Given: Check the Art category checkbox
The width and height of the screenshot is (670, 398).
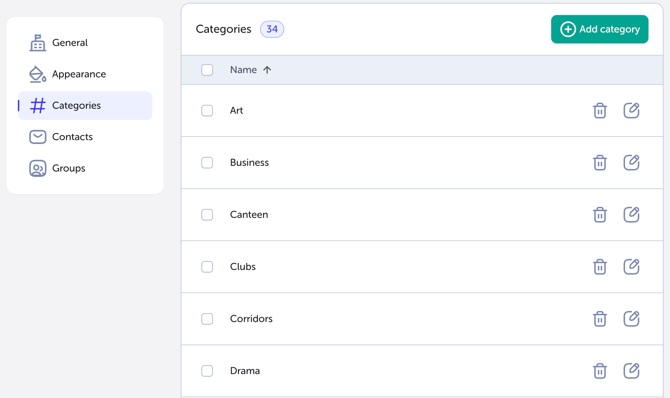Looking at the screenshot, I should point(207,110).
